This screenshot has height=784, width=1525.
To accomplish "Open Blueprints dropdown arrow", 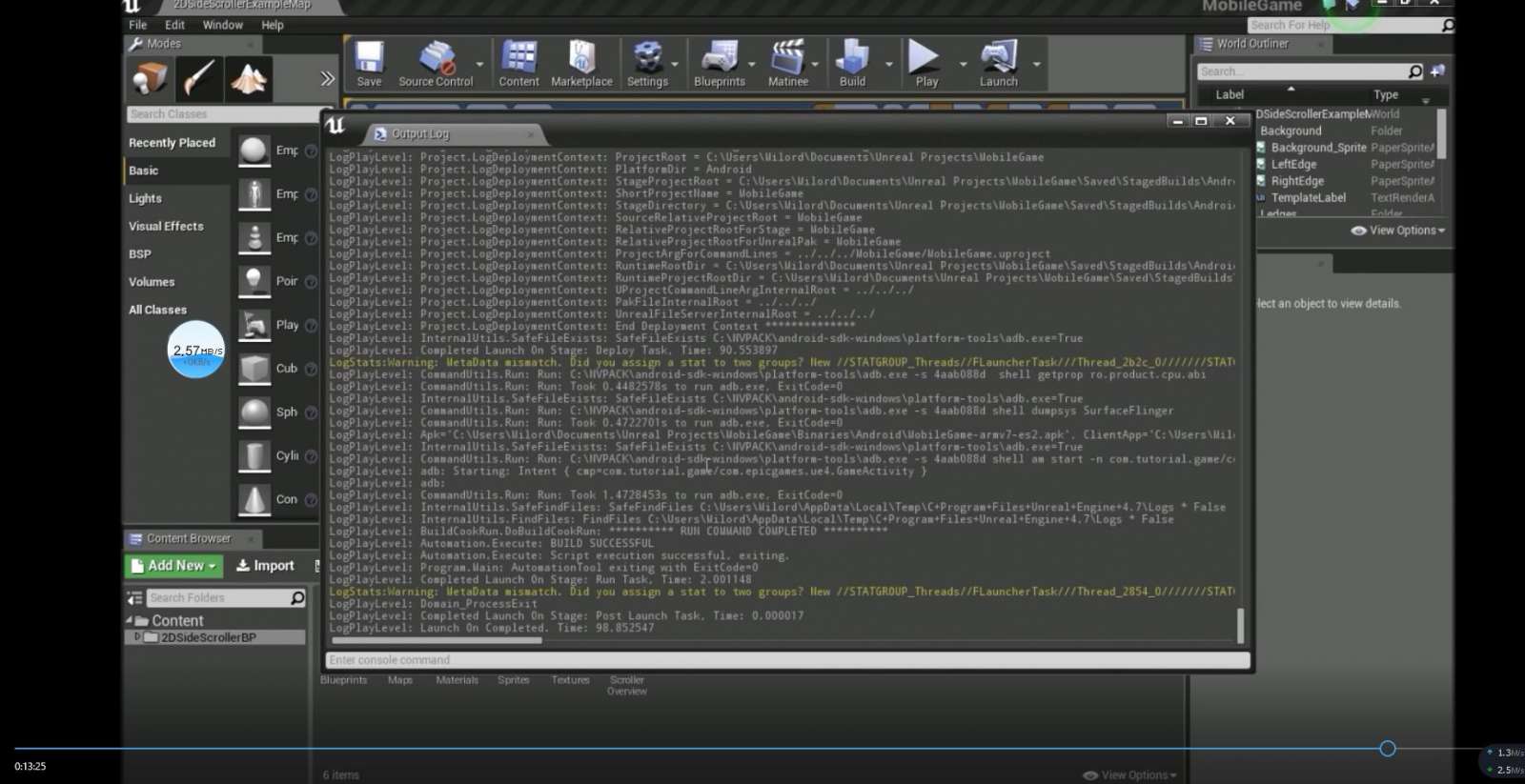I will [x=751, y=64].
